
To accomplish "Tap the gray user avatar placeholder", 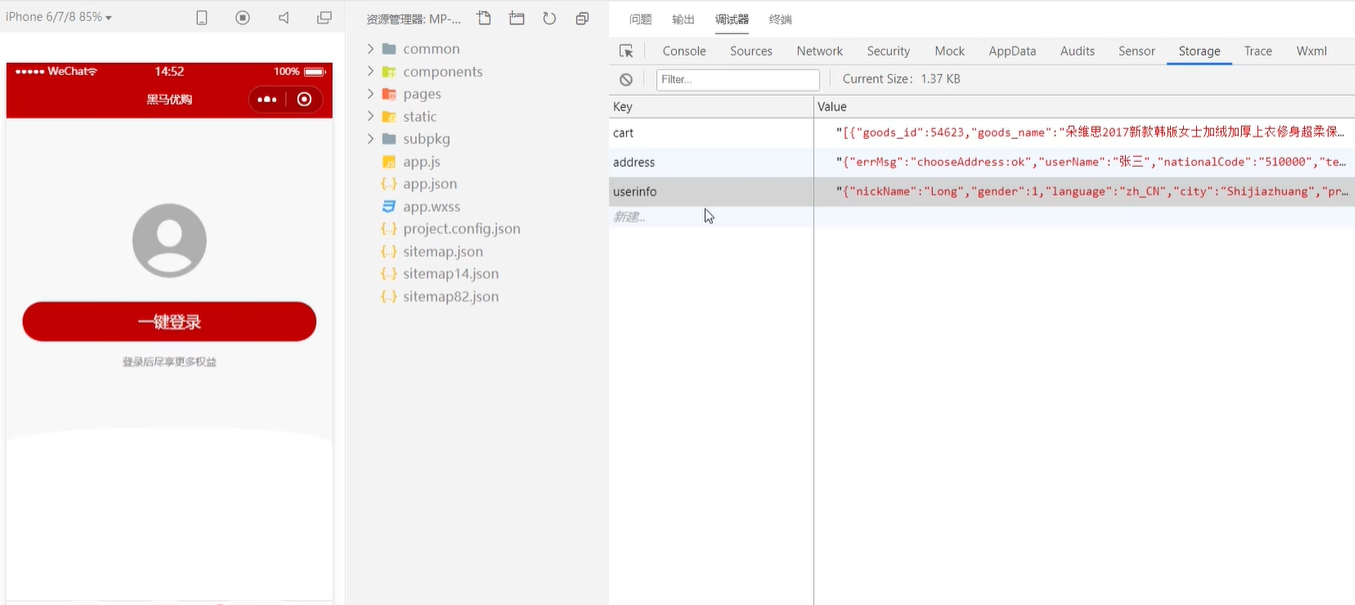I will coord(169,240).
